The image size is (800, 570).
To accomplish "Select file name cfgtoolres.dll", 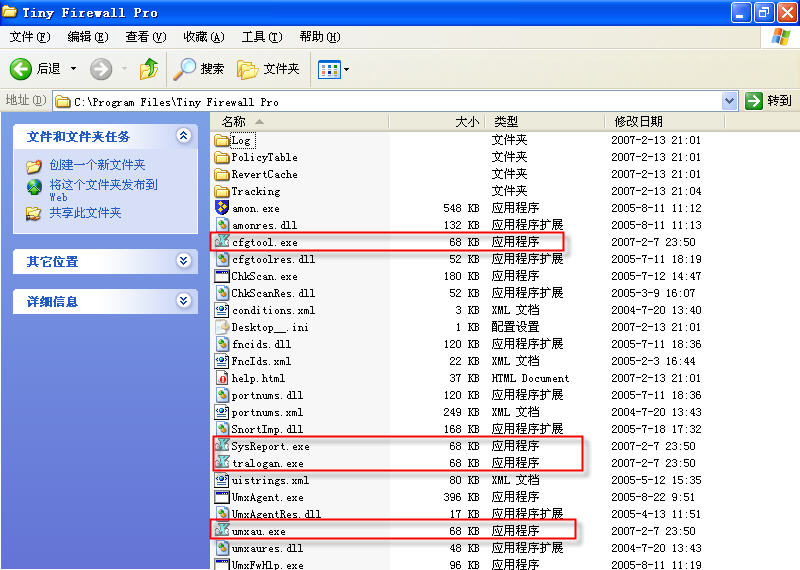I will click(273, 259).
